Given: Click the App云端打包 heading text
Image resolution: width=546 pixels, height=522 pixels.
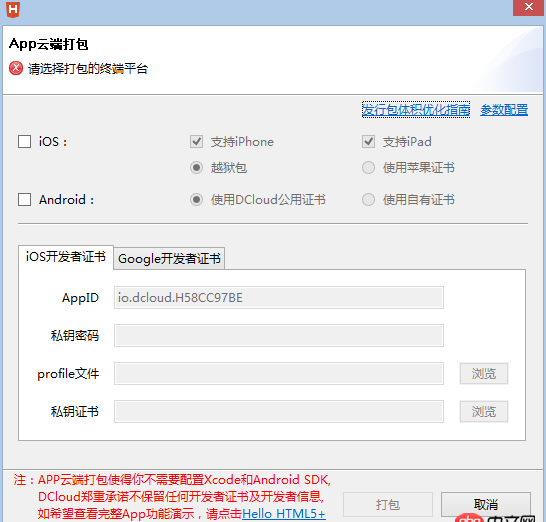Looking at the screenshot, I should 49,44.
